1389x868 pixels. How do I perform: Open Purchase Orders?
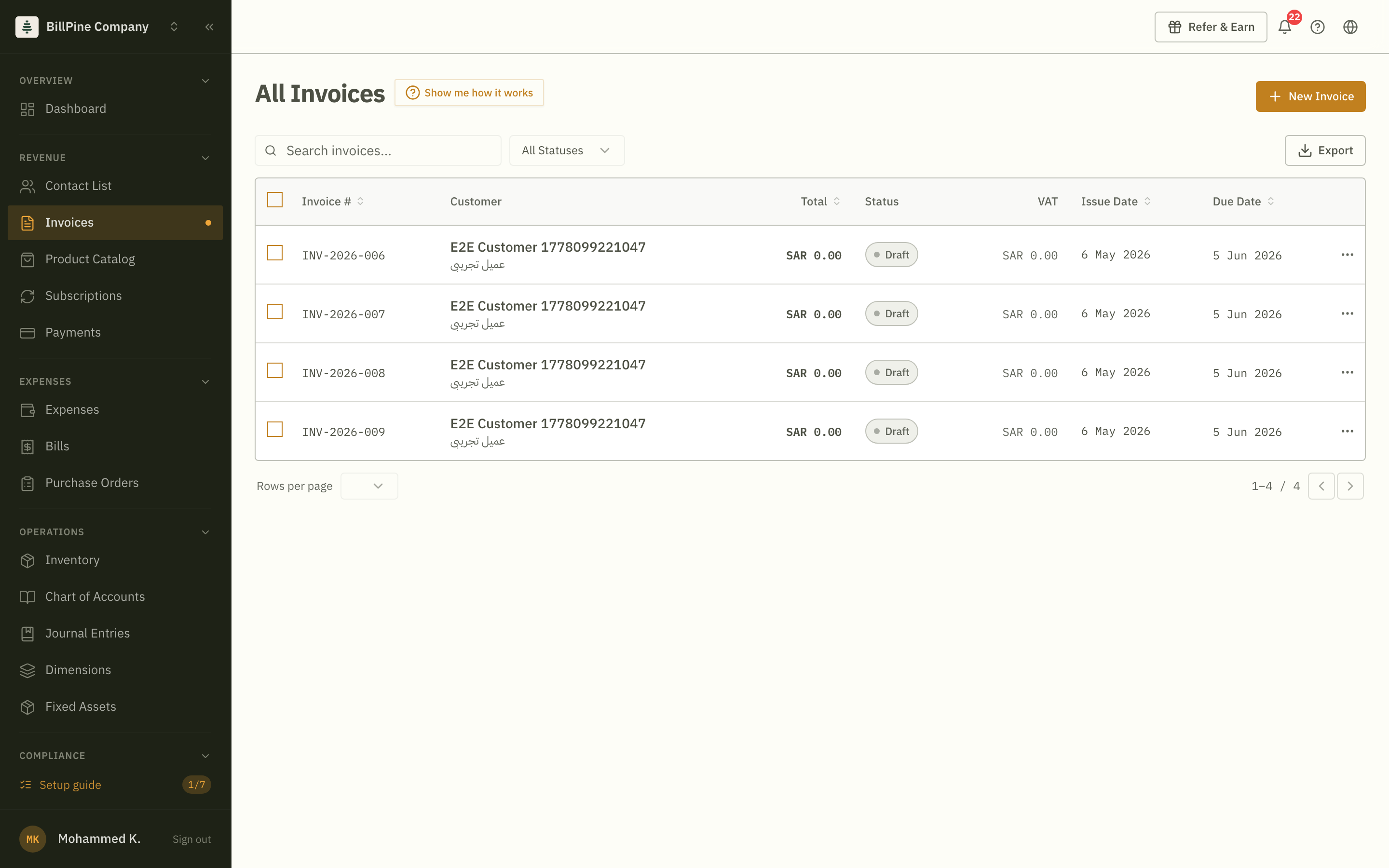tap(115, 483)
